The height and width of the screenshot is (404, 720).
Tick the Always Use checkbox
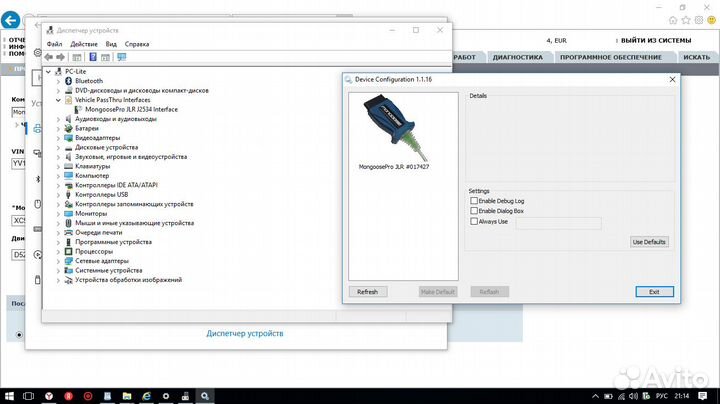tap(474, 222)
